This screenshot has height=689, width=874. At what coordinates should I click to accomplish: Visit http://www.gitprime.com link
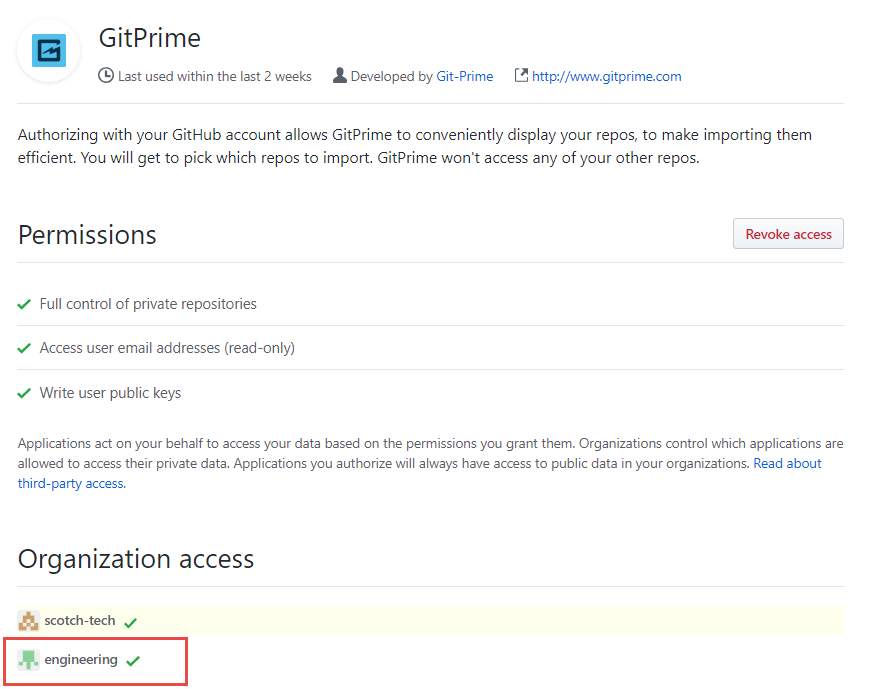click(x=606, y=76)
